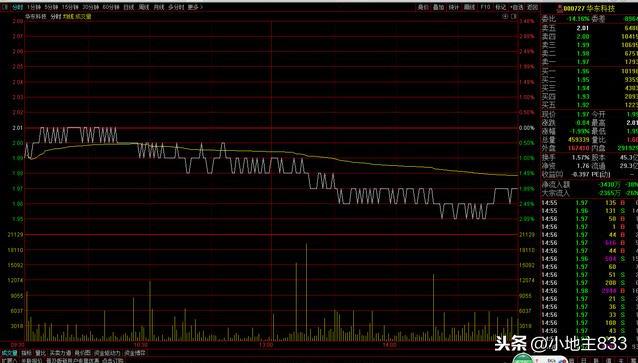The height and width of the screenshot is (363, 638).
Task: Open the F10 company info
Action: (485, 7)
